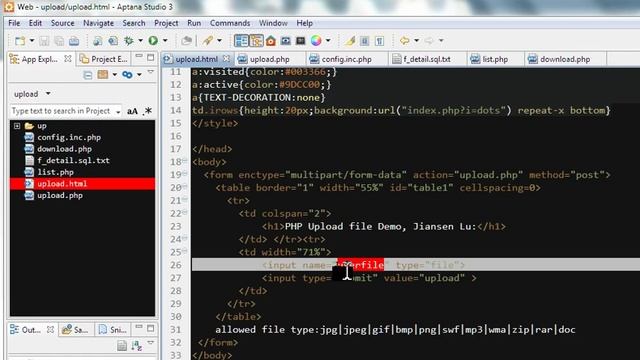The width and height of the screenshot is (640, 360).
Task: Minimize the App Explorer panel
Action: click(139, 57)
